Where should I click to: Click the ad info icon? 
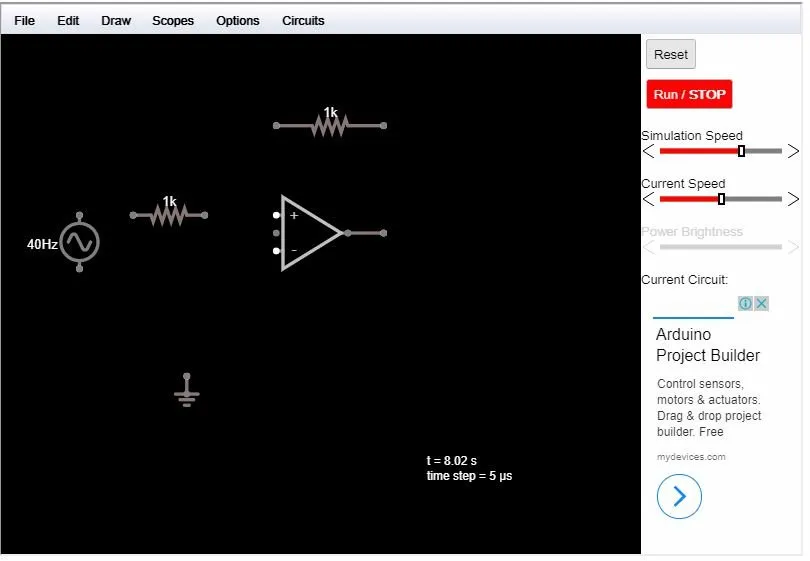(745, 303)
